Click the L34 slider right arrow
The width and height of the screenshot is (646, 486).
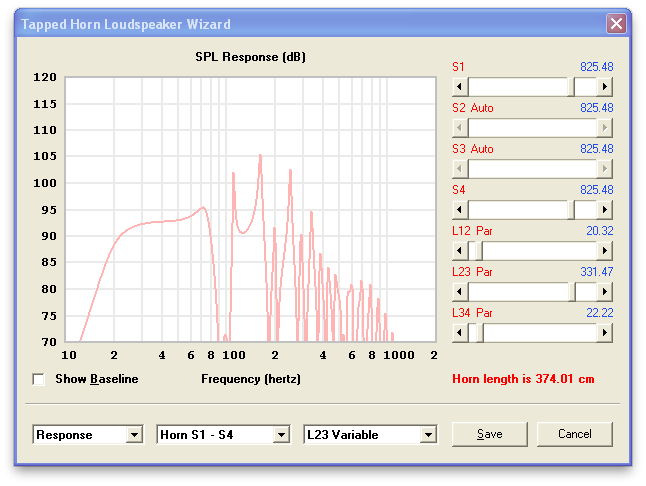click(x=604, y=332)
